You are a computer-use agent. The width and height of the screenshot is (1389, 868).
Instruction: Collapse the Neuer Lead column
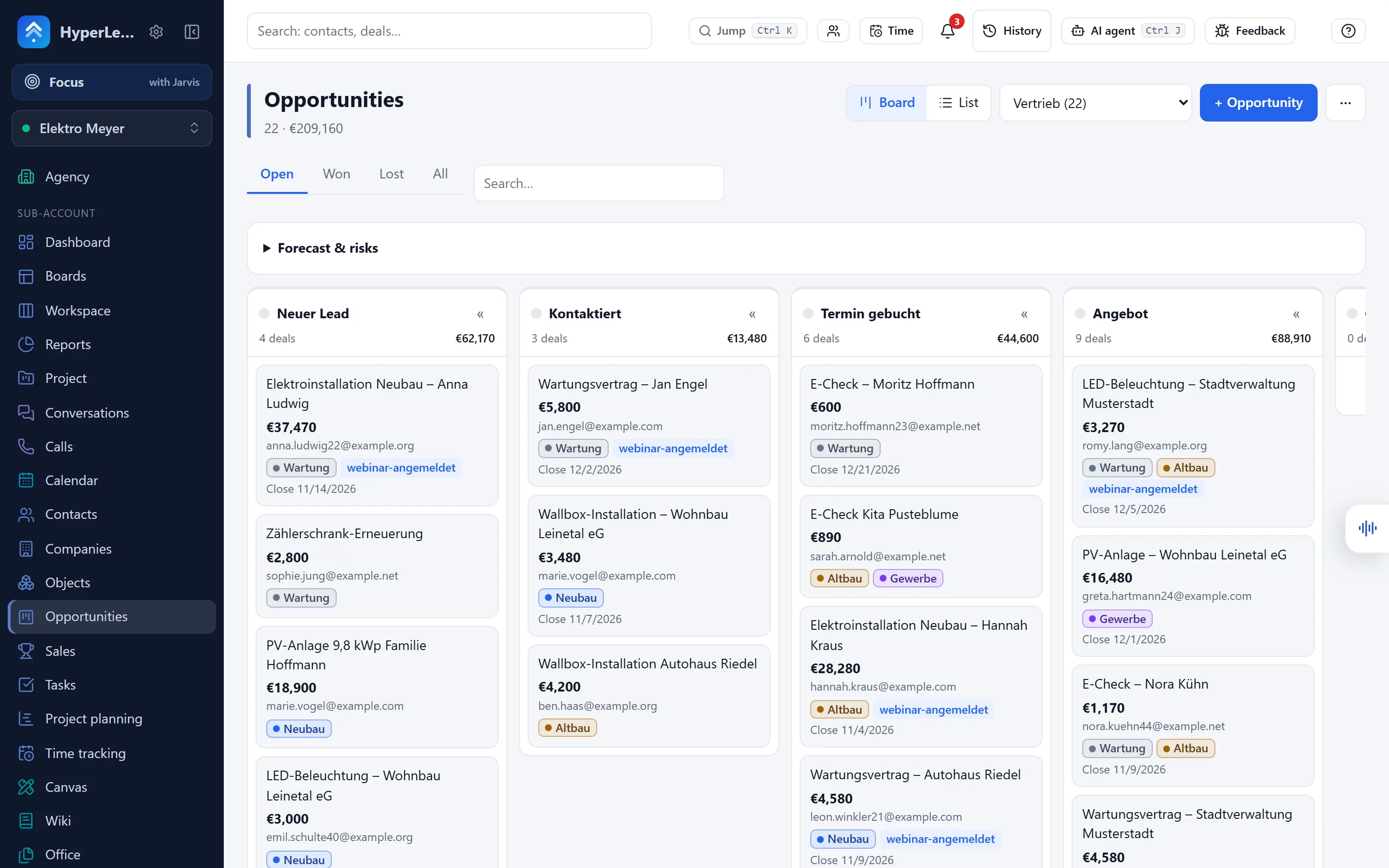[x=480, y=314]
